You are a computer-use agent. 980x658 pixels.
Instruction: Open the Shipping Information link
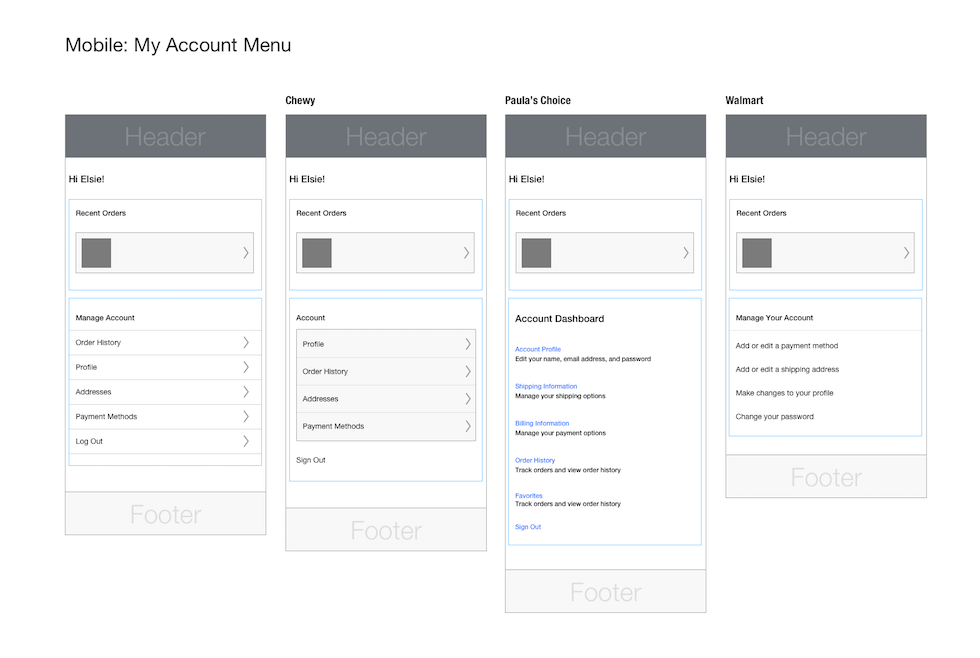click(x=546, y=386)
